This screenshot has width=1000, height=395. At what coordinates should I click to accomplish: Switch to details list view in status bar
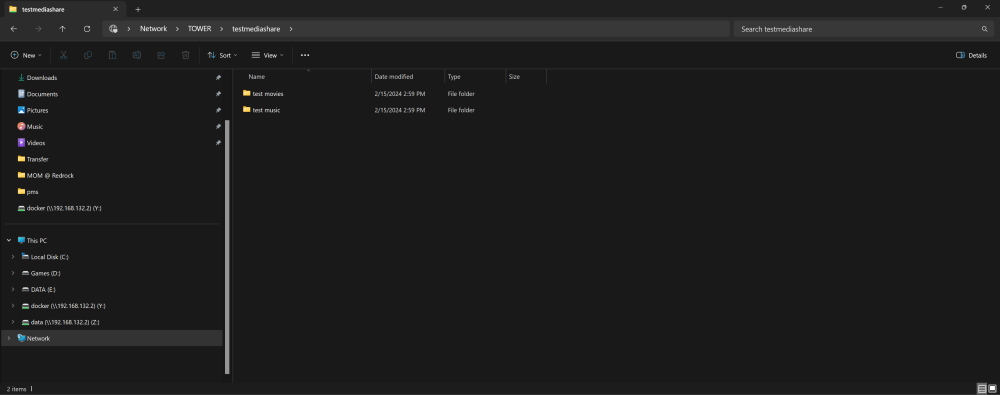pos(982,389)
